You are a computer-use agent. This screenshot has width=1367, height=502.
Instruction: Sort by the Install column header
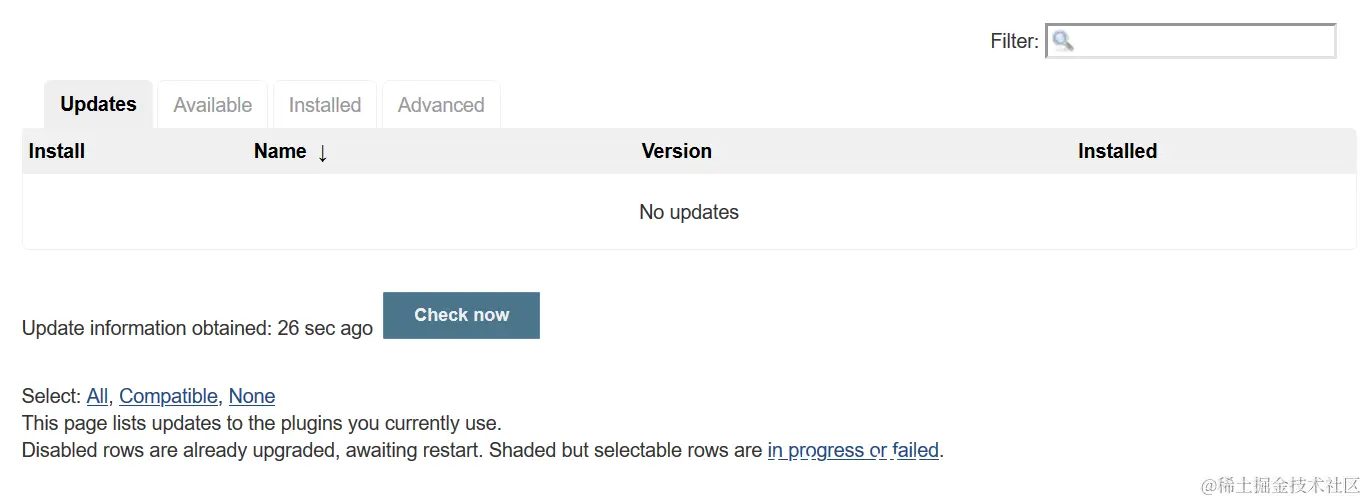[57, 151]
